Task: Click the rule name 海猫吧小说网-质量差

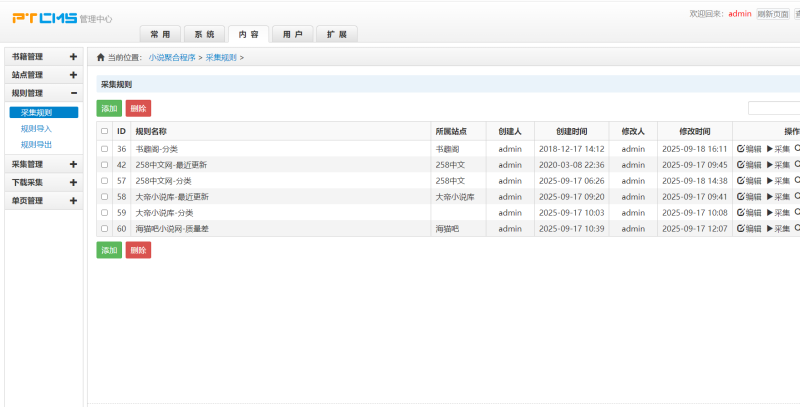Action: coord(172,228)
